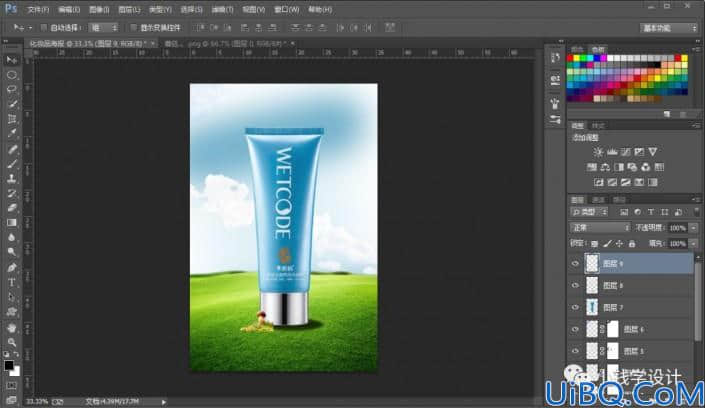The image size is (705, 408).
Task: Select the Quick Selection tool
Action: (x=12, y=104)
